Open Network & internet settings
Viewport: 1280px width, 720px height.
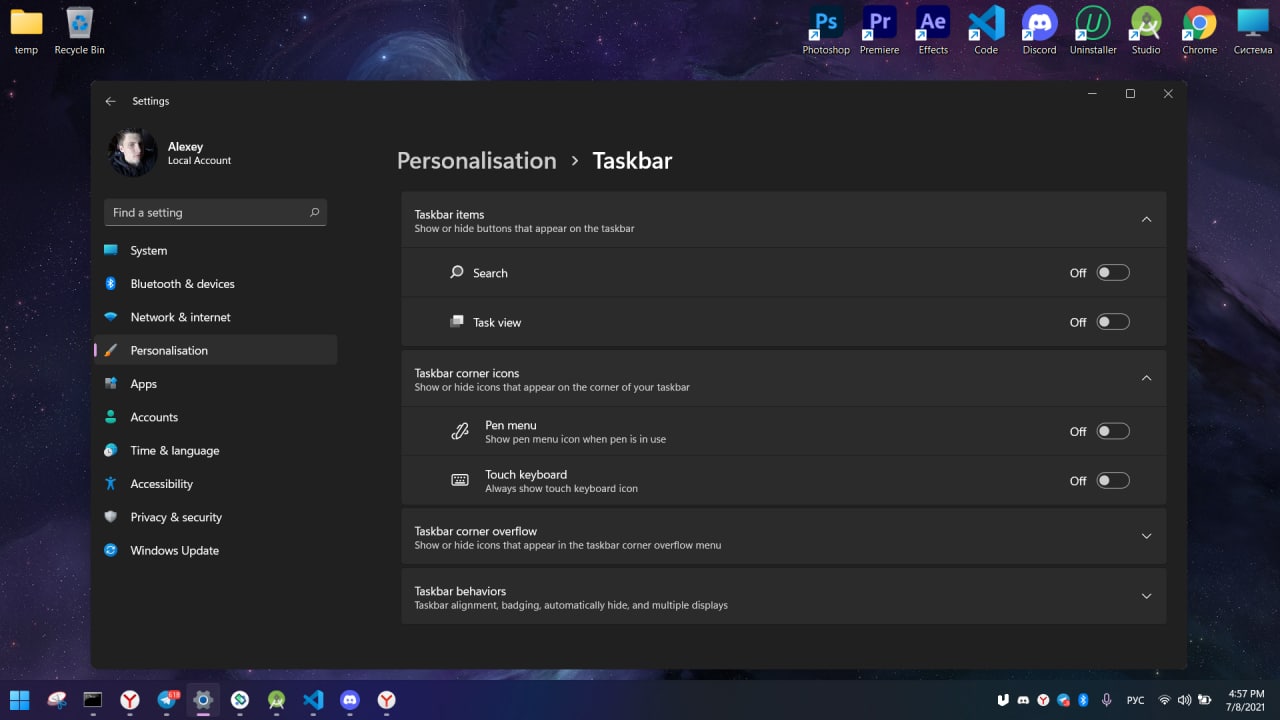216,317
